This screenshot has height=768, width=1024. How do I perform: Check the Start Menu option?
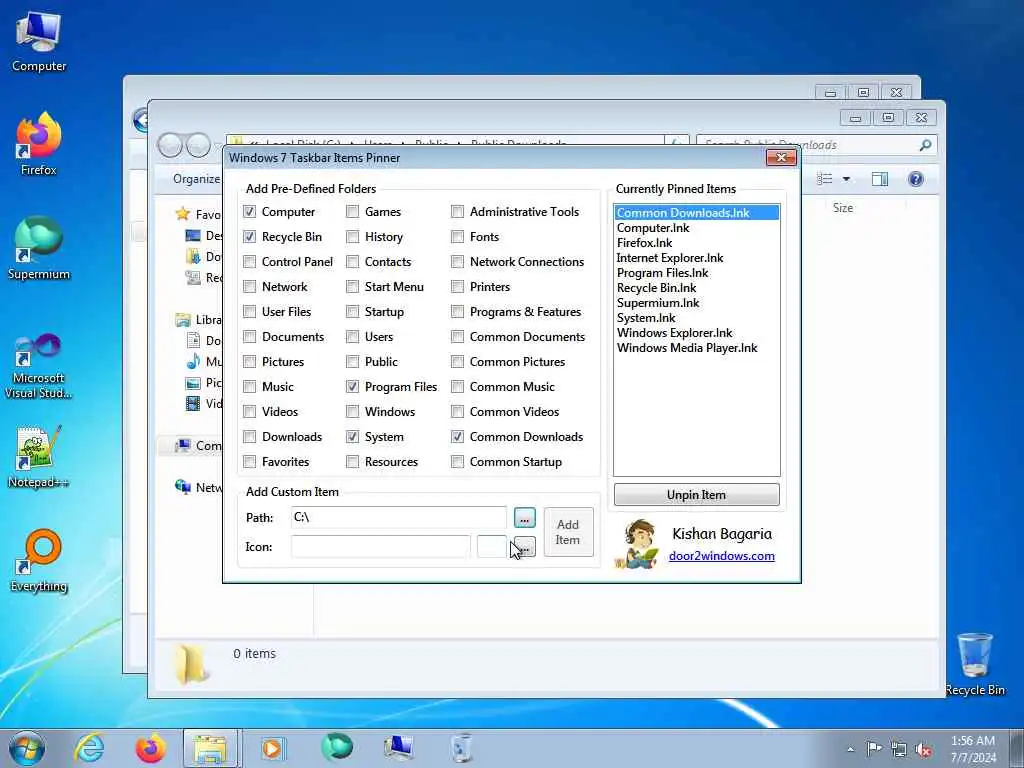tap(353, 287)
